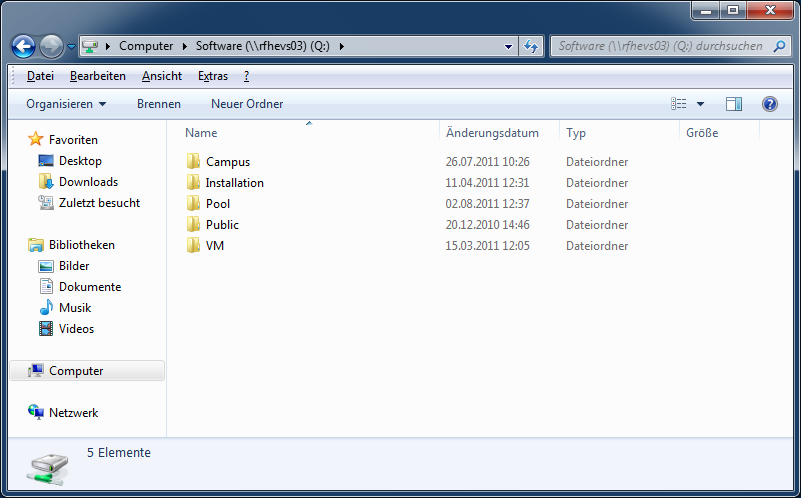Select the VM folder name
801x498 pixels.
[x=215, y=246]
